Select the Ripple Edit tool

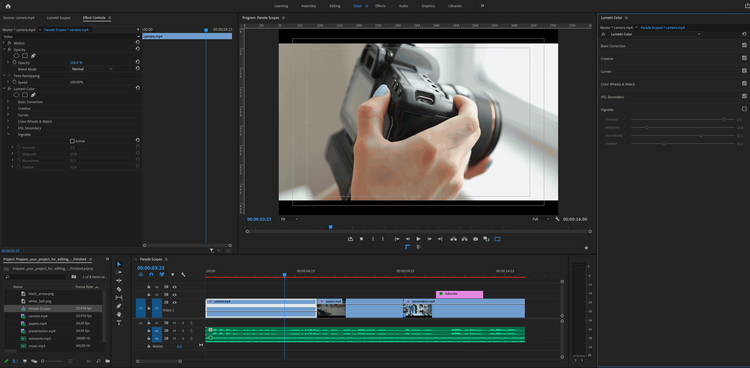[x=119, y=280]
